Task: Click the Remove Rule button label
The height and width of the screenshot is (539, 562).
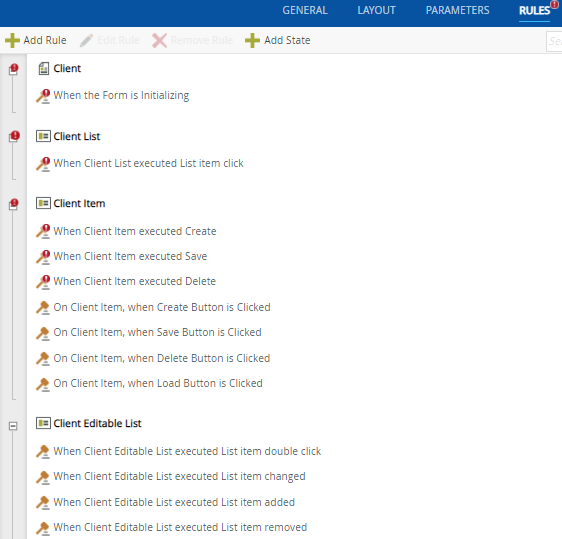Action: (202, 40)
